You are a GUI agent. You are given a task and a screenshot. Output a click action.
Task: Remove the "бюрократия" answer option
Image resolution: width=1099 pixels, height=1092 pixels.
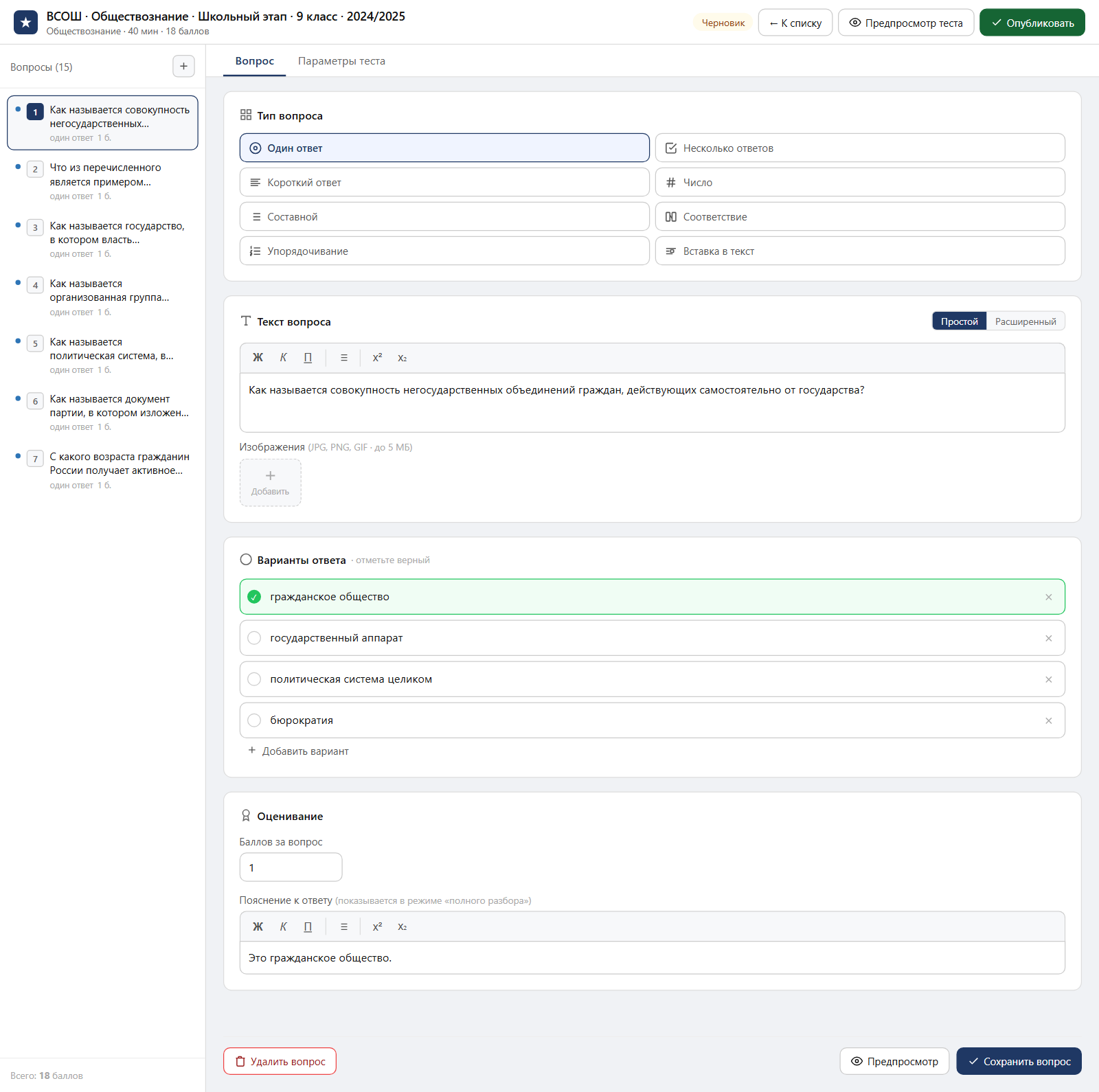1048,720
